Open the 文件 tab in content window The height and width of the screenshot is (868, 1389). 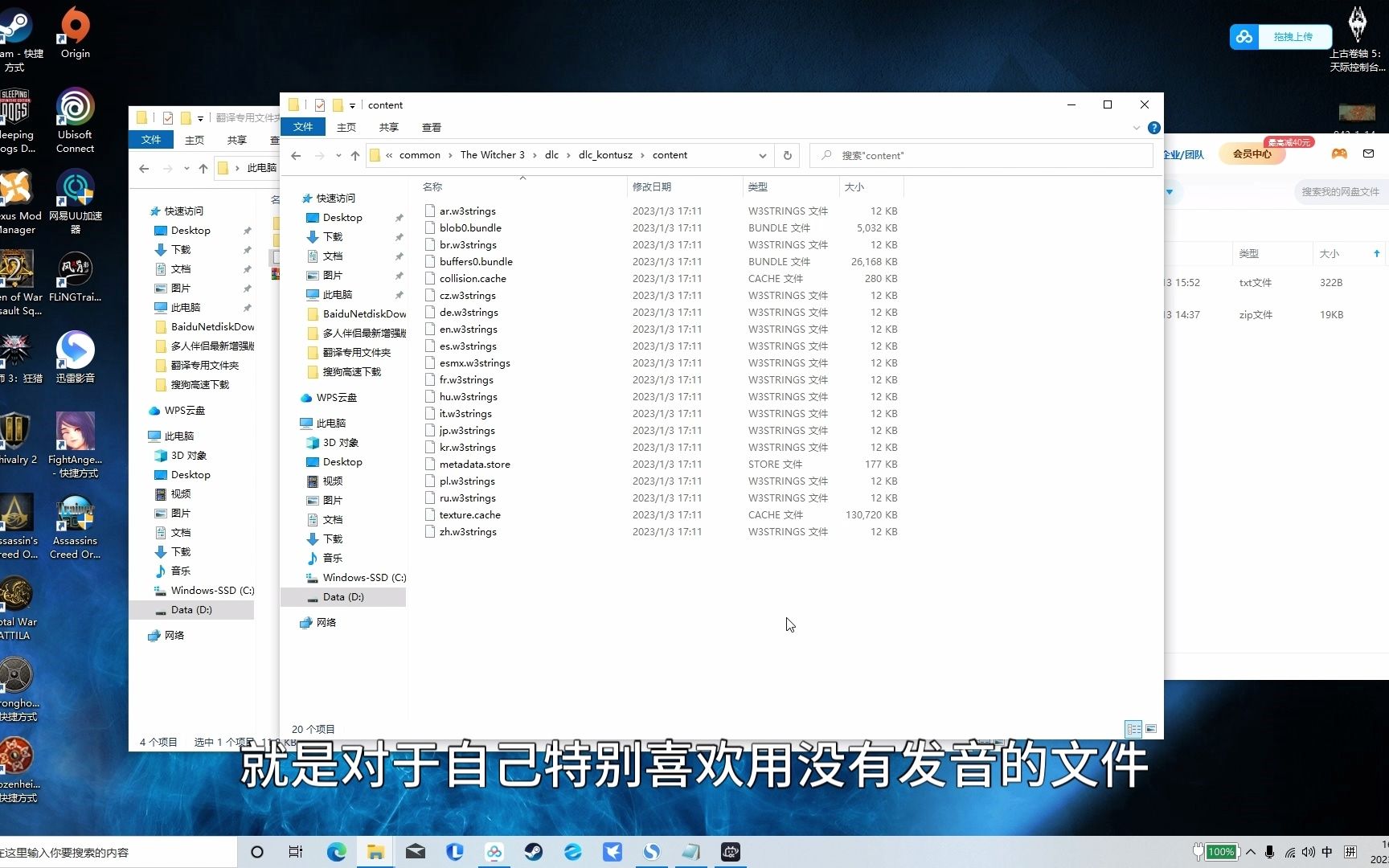(x=303, y=127)
